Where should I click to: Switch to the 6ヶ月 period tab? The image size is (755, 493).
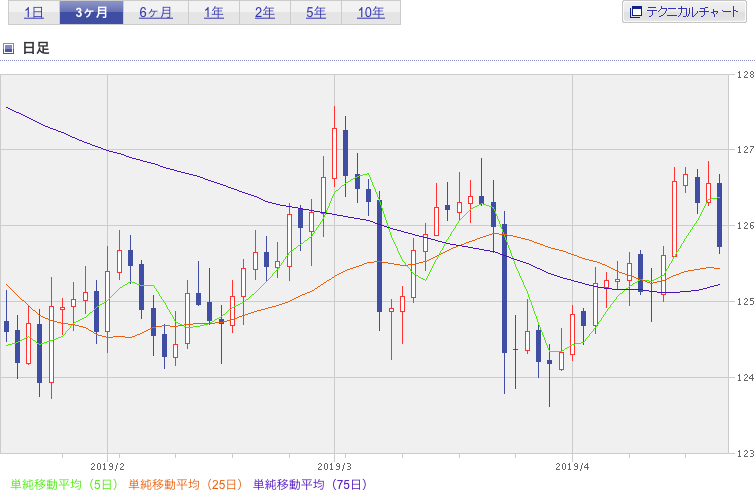pos(156,13)
